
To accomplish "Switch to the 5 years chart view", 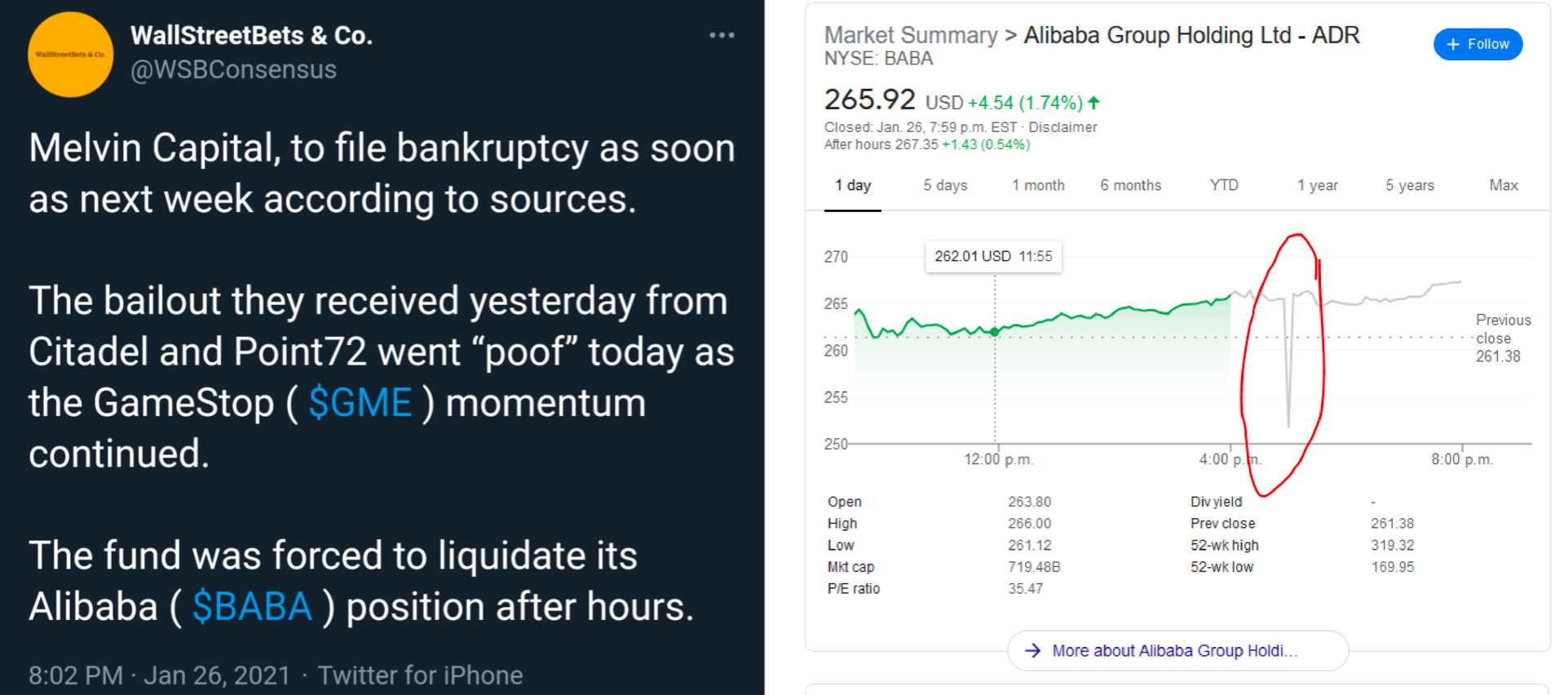I will pos(1410,186).
